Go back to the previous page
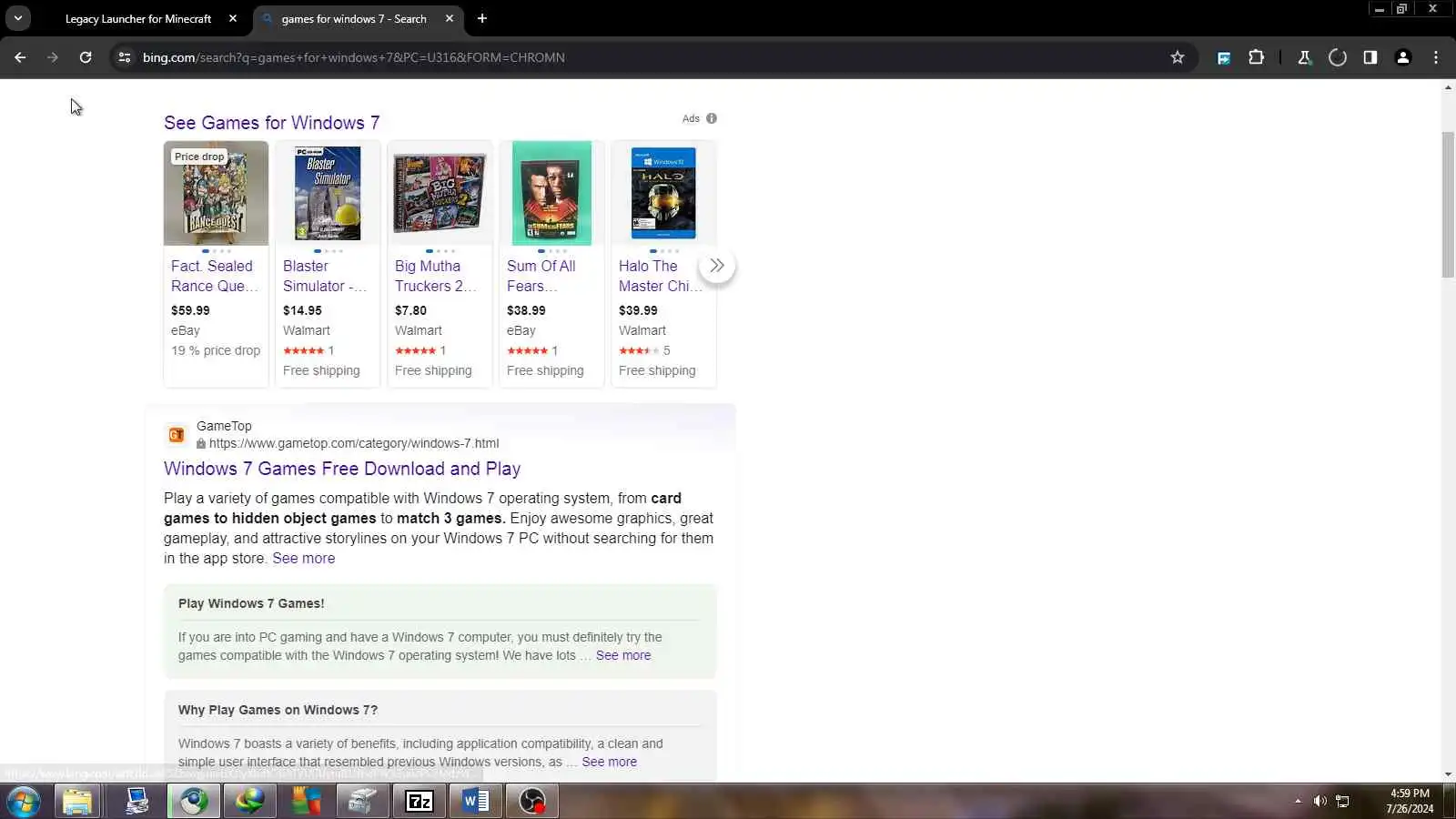1456x819 pixels. [20, 57]
